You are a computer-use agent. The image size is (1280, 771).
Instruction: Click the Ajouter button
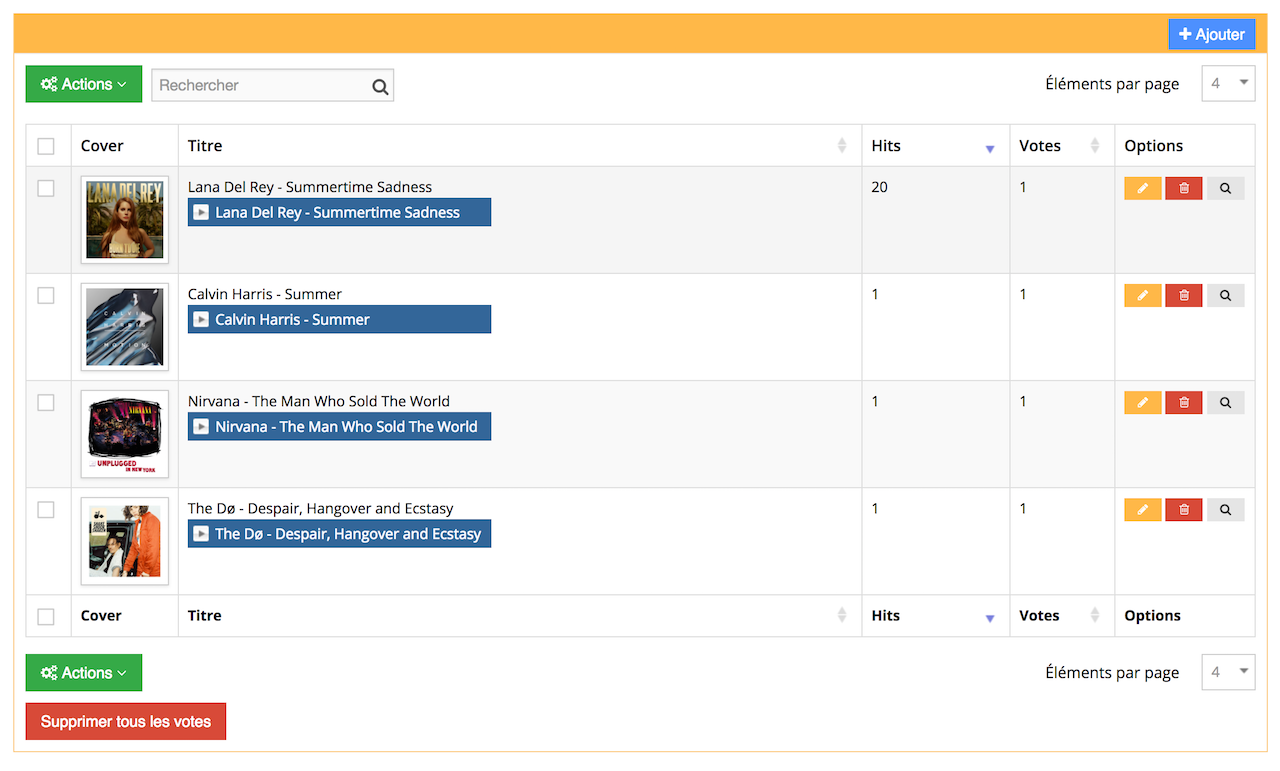tap(1212, 34)
